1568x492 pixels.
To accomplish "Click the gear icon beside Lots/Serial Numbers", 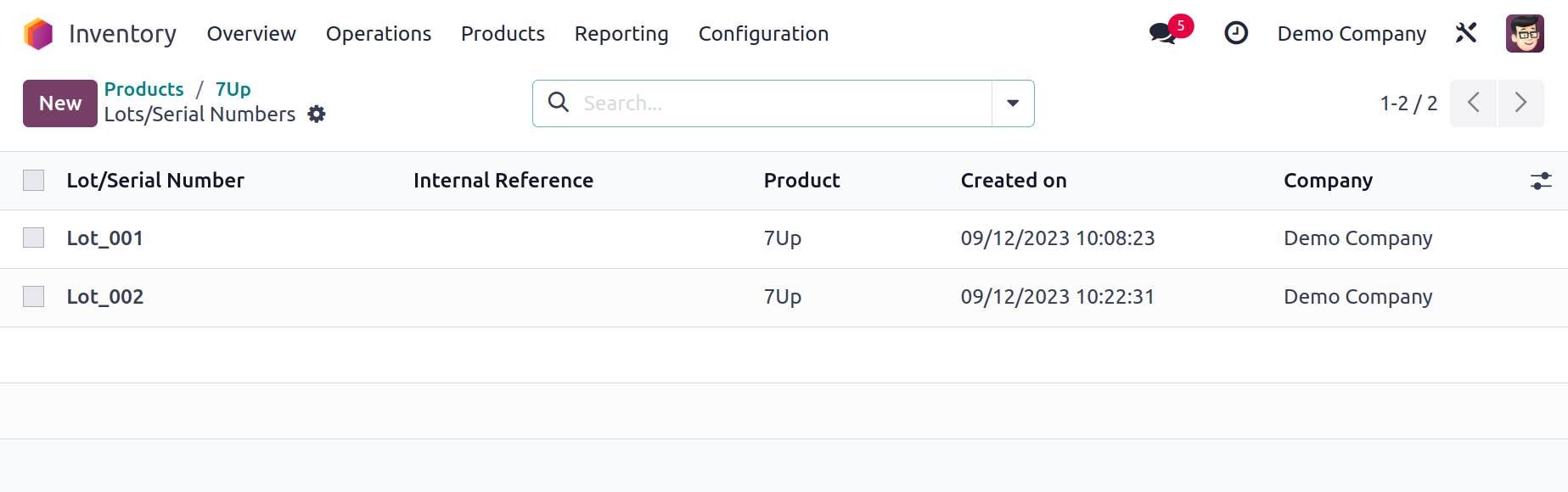I will 317,115.
